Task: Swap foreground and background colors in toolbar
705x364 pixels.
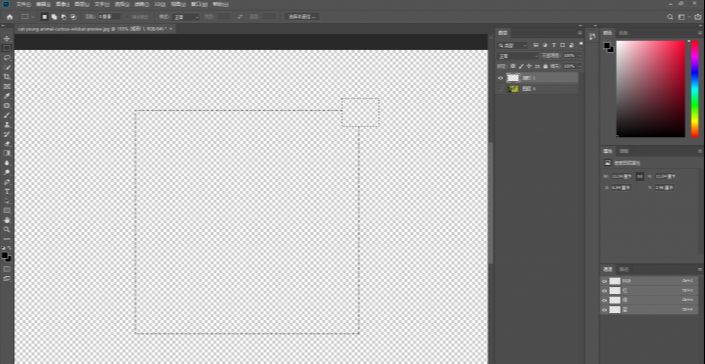Action: point(9,249)
